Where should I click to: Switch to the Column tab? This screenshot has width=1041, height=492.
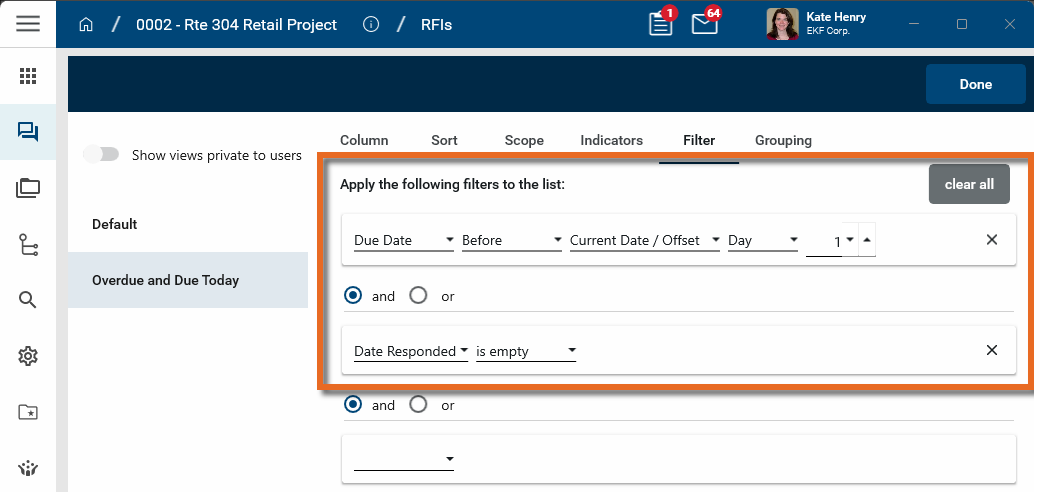tap(364, 140)
